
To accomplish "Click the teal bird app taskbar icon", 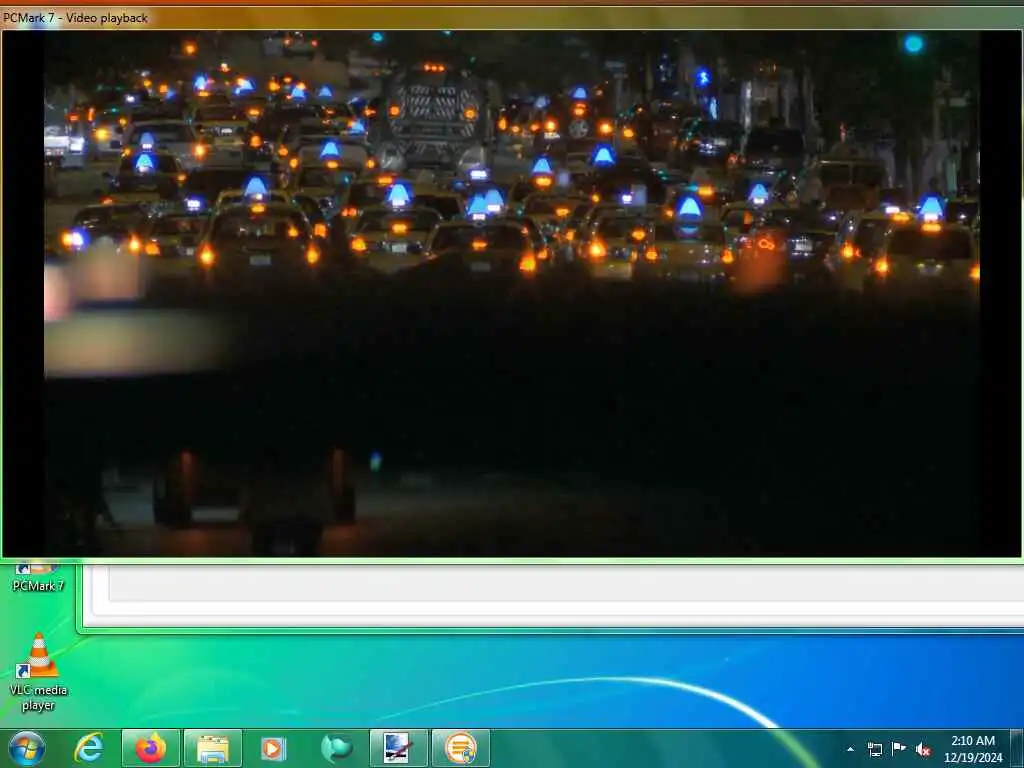I will (336, 748).
